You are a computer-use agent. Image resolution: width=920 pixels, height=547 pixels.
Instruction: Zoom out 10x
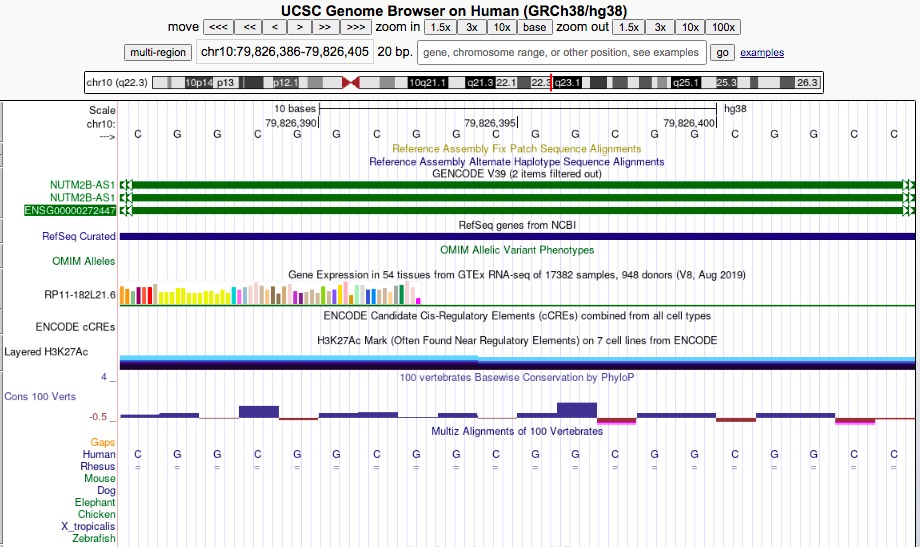[690, 27]
